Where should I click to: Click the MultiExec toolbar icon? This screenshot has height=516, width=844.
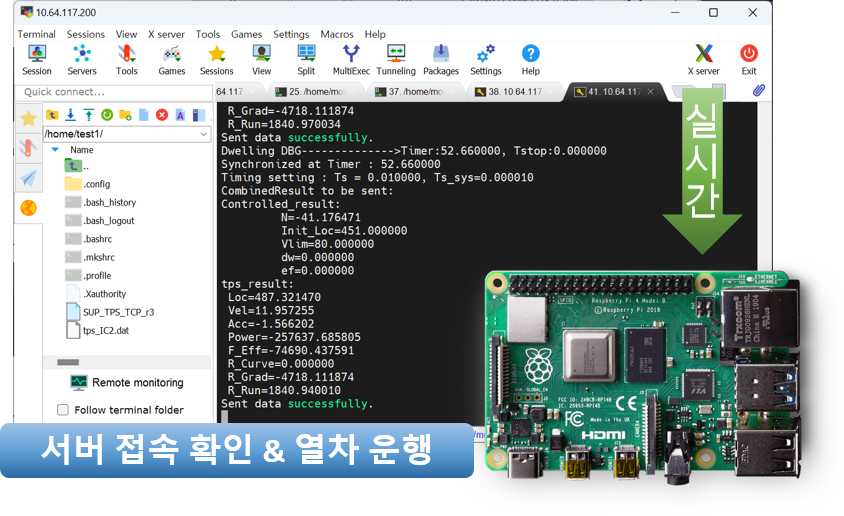(x=351, y=59)
